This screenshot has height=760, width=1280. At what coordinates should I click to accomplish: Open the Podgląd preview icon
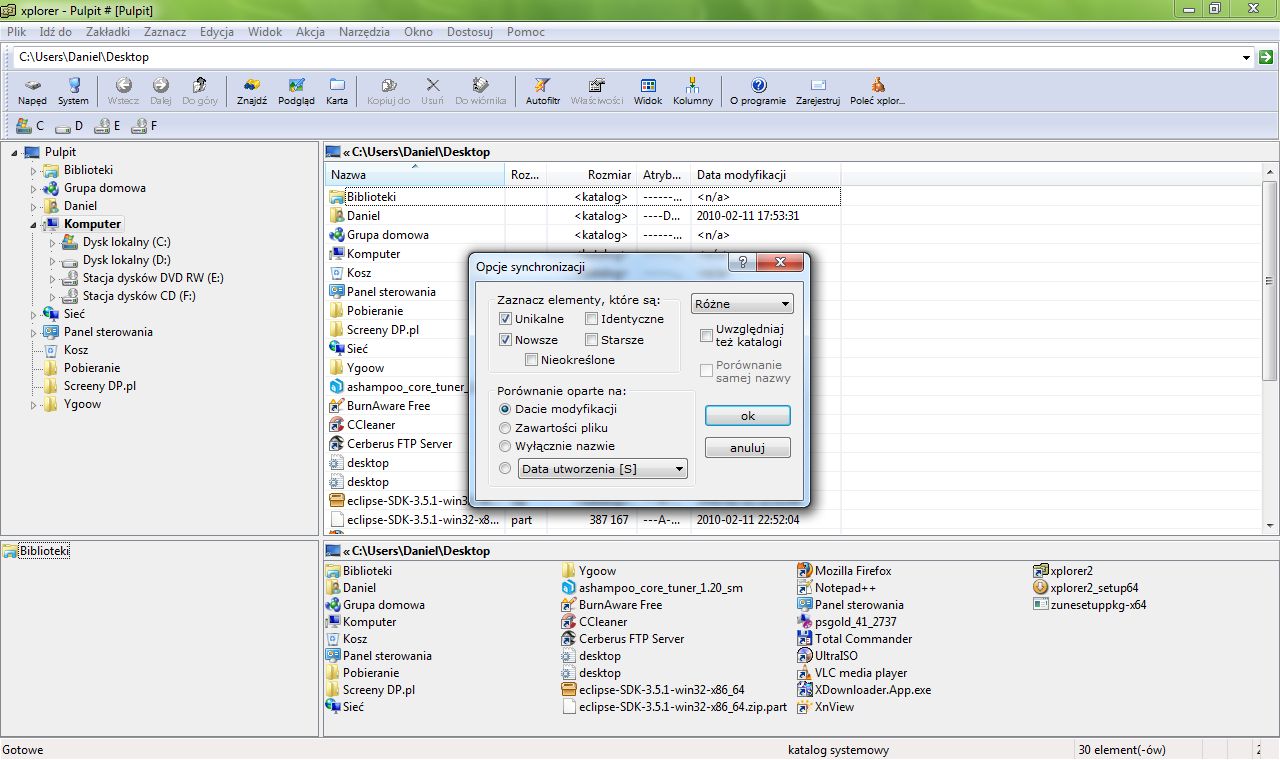[296, 91]
